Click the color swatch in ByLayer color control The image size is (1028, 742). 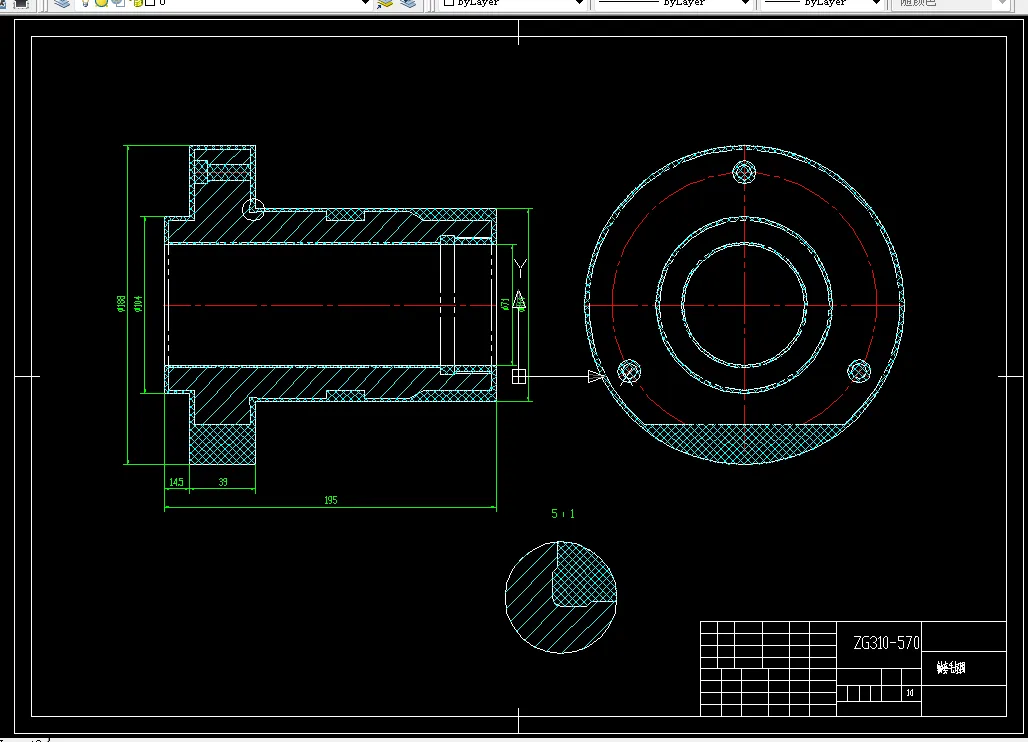click(448, 3)
